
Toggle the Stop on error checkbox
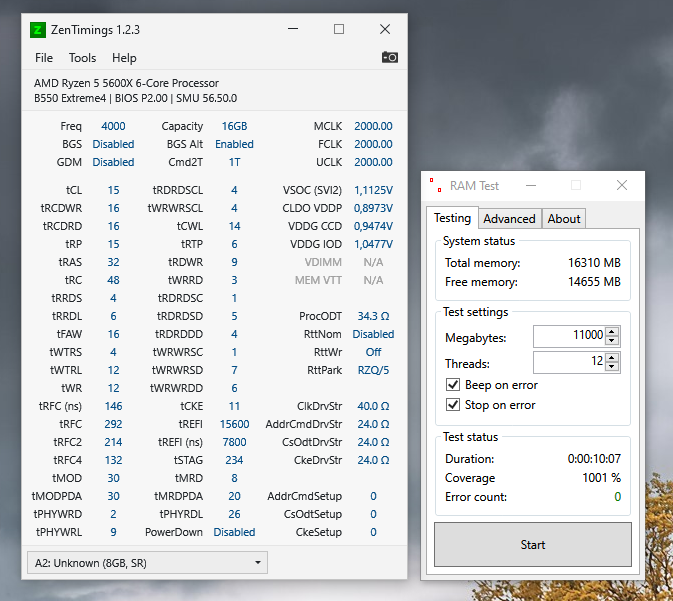[x=453, y=404]
